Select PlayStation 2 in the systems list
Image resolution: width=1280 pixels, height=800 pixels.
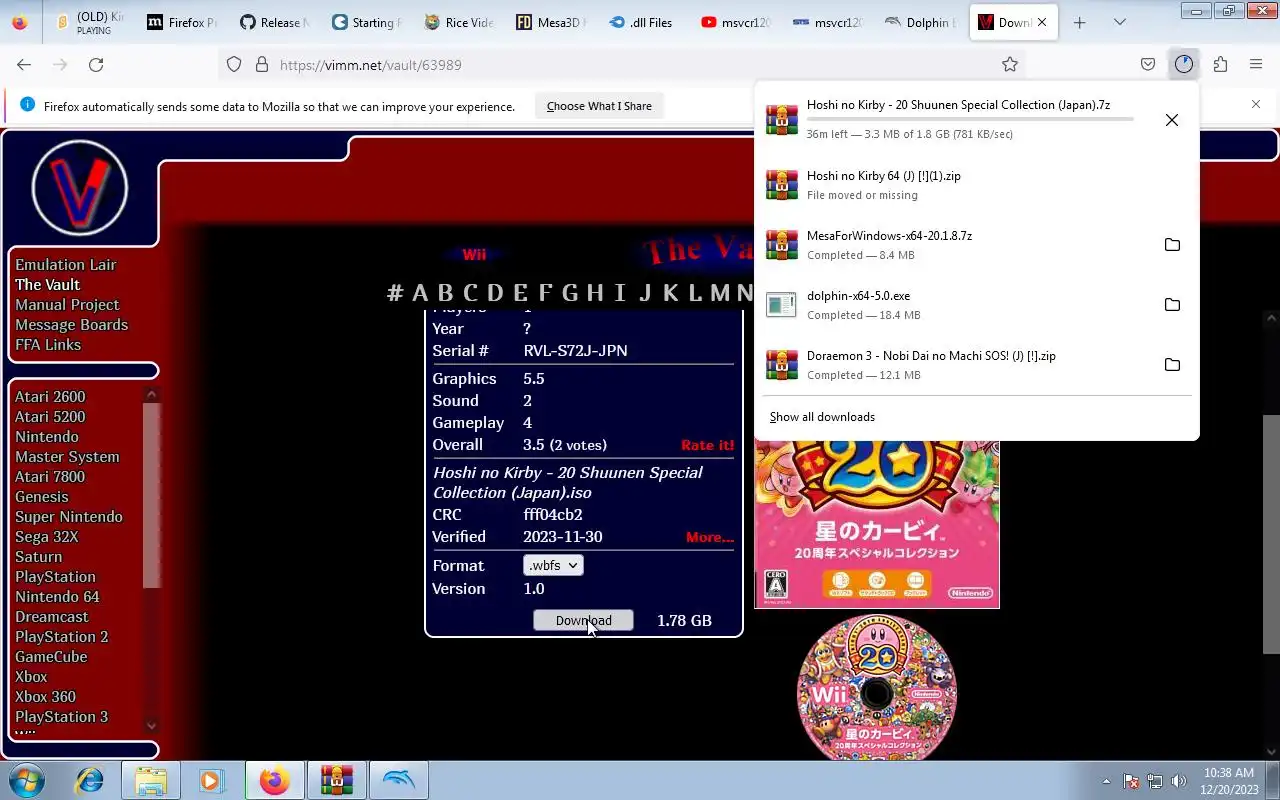[x=62, y=637]
